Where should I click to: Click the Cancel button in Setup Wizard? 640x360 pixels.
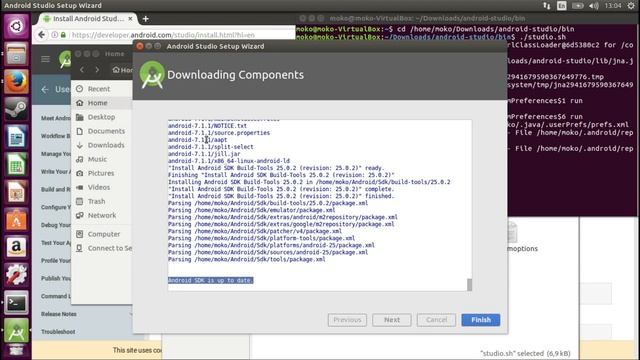[436, 320]
